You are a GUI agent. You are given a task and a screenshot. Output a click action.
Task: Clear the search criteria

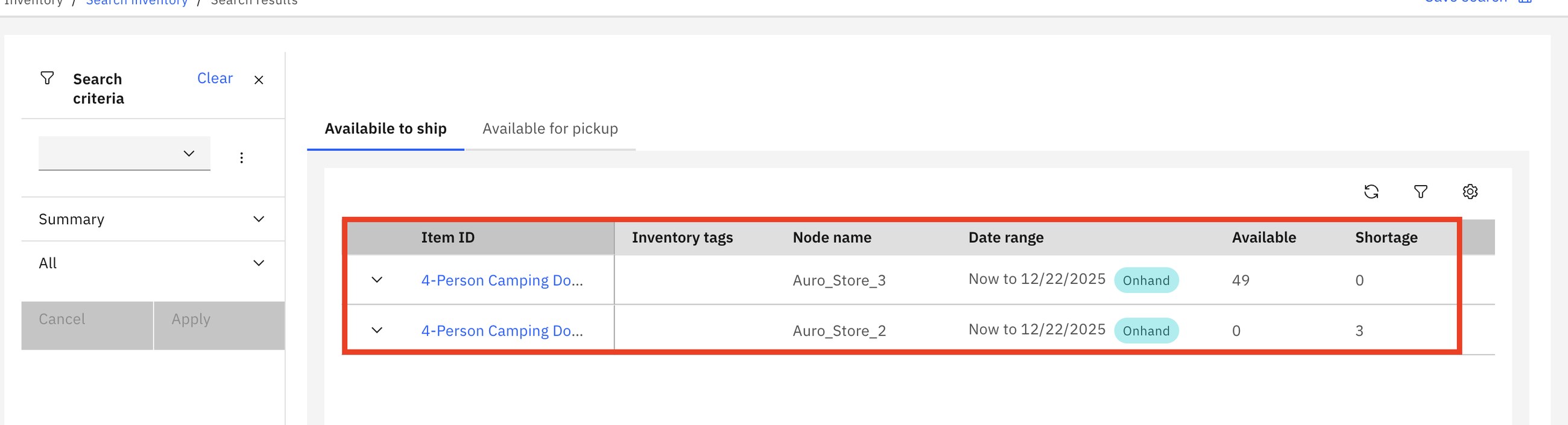click(215, 78)
